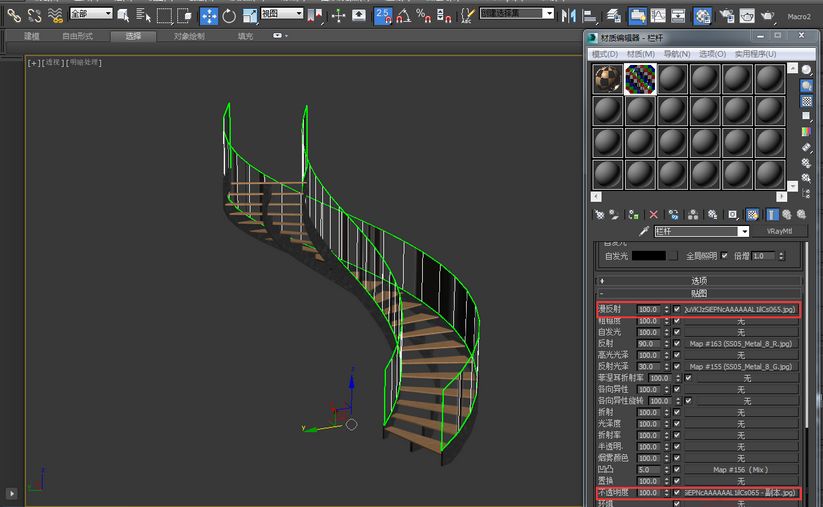Screen dimensions: 823x507
Task: Open the 模式(D) menu
Action: click(605, 54)
